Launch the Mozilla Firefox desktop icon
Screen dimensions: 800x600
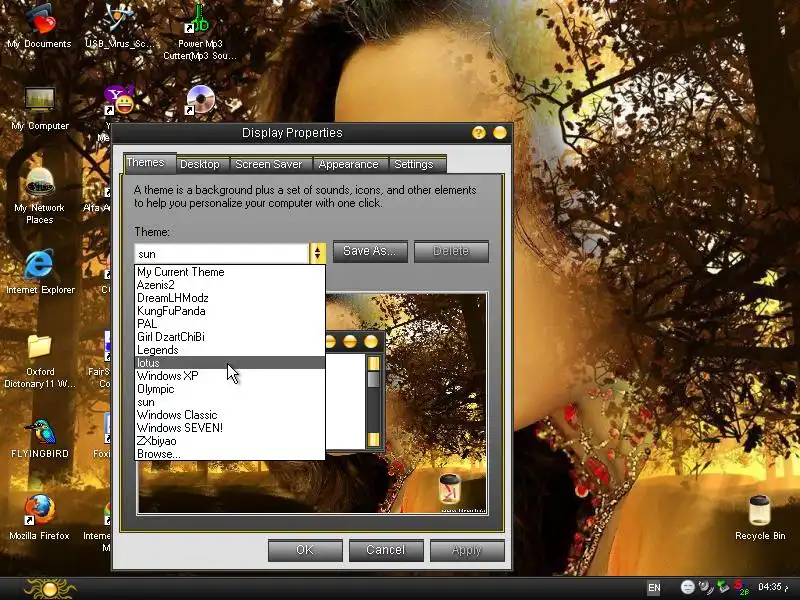pyautogui.click(x=40, y=517)
